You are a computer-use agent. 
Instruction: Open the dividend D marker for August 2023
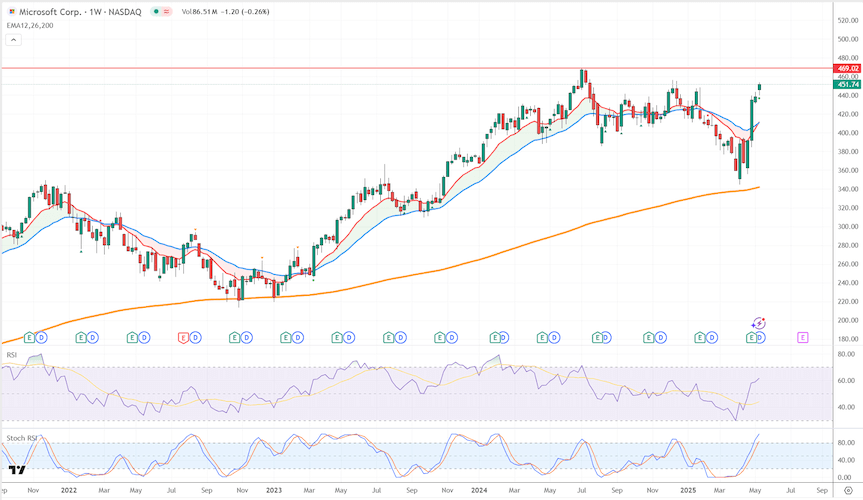[x=401, y=338]
